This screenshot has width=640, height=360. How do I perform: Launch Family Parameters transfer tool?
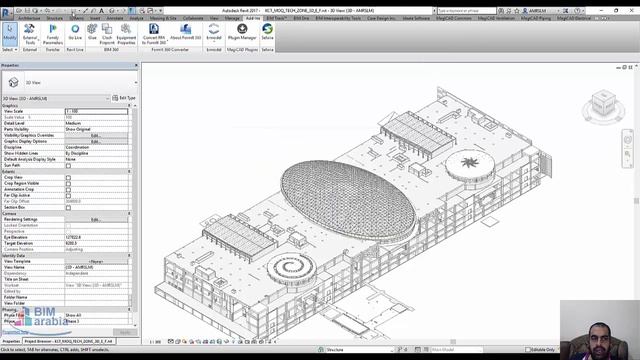coord(53,34)
